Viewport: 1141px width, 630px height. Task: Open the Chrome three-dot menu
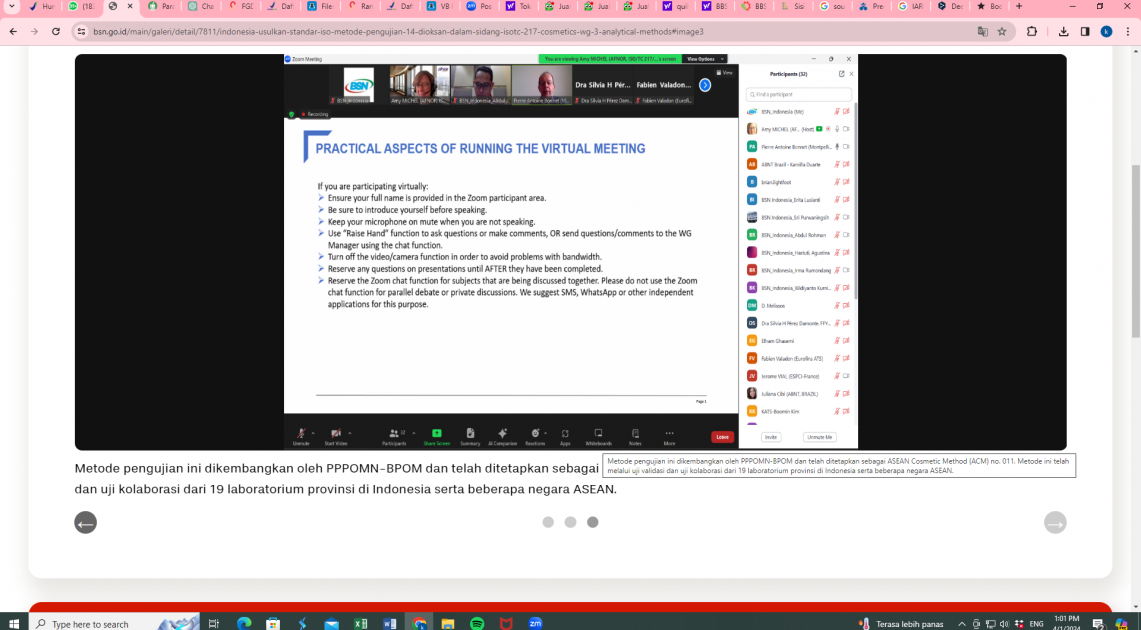pos(1126,31)
